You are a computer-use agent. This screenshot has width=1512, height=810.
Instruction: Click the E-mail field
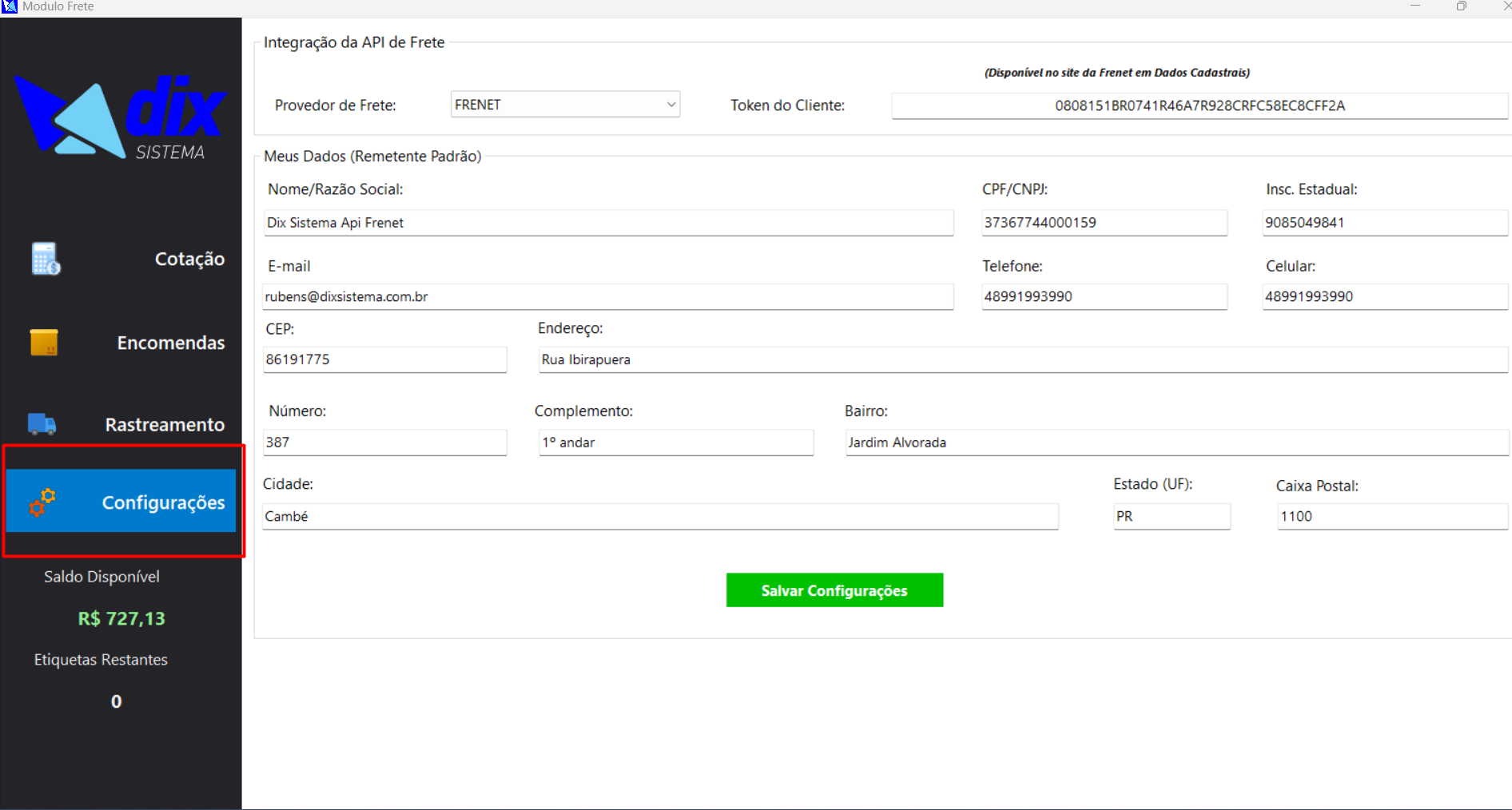point(608,296)
